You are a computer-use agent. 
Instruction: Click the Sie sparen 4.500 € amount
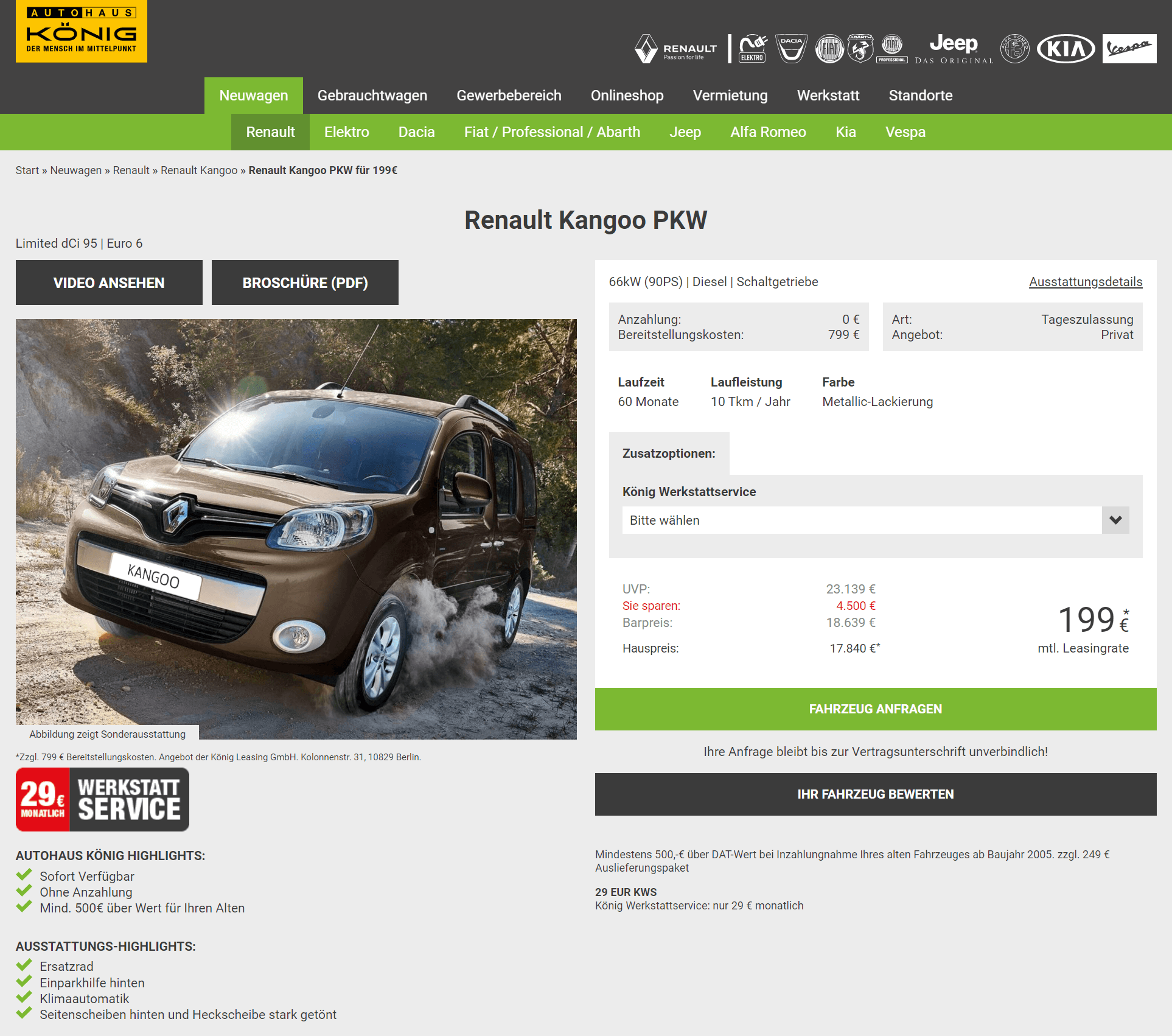tap(856, 606)
